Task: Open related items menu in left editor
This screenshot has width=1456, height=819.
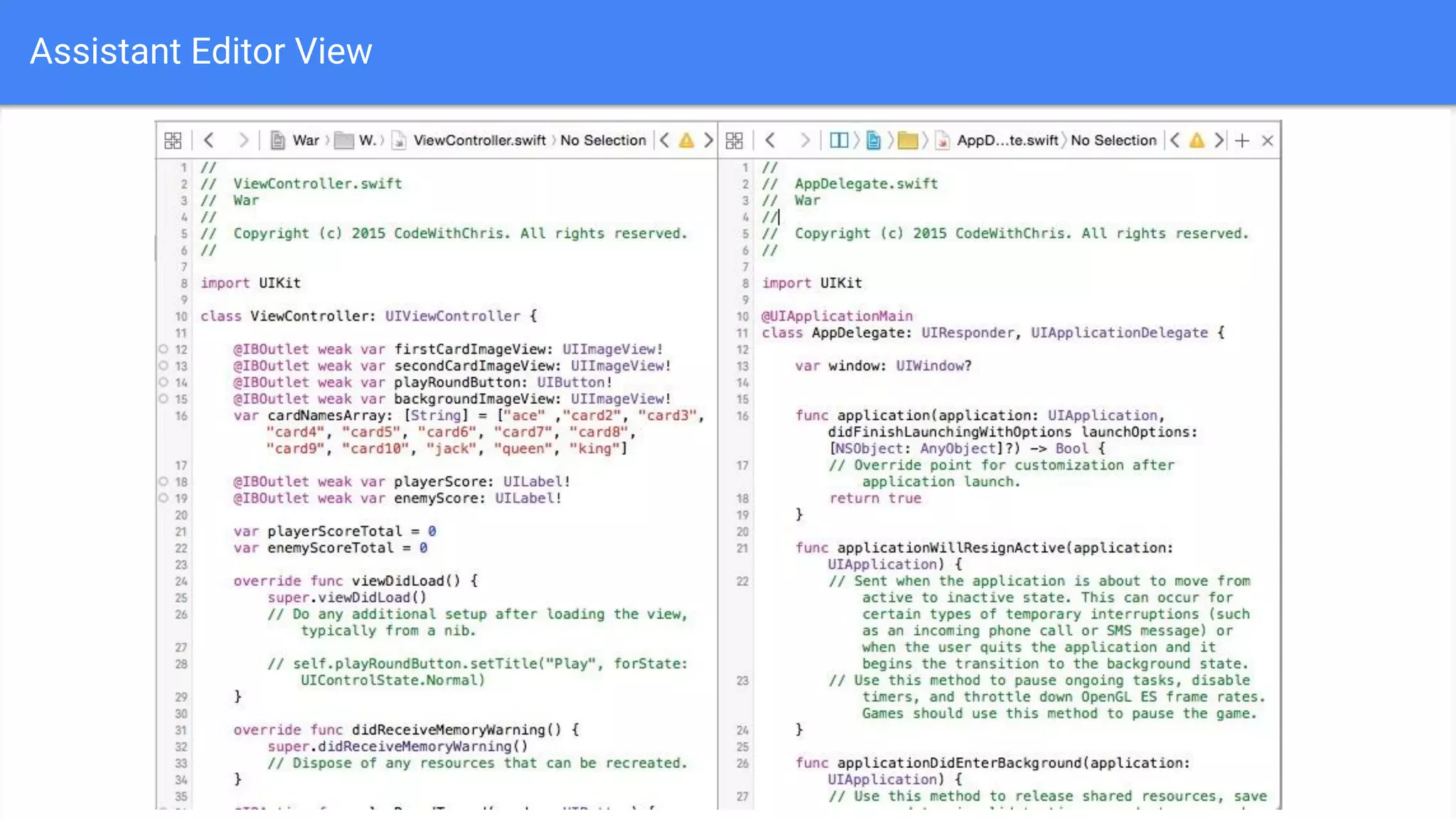Action: click(x=173, y=140)
